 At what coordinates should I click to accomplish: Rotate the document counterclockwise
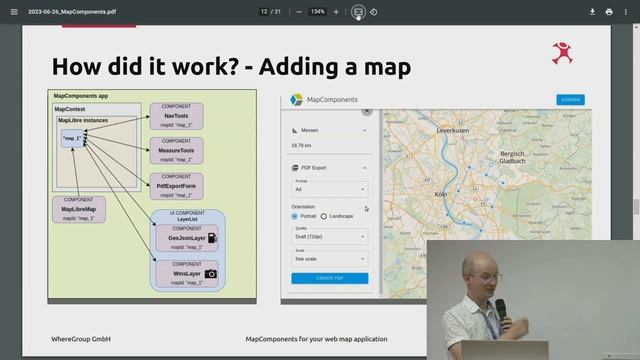(x=373, y=12)
